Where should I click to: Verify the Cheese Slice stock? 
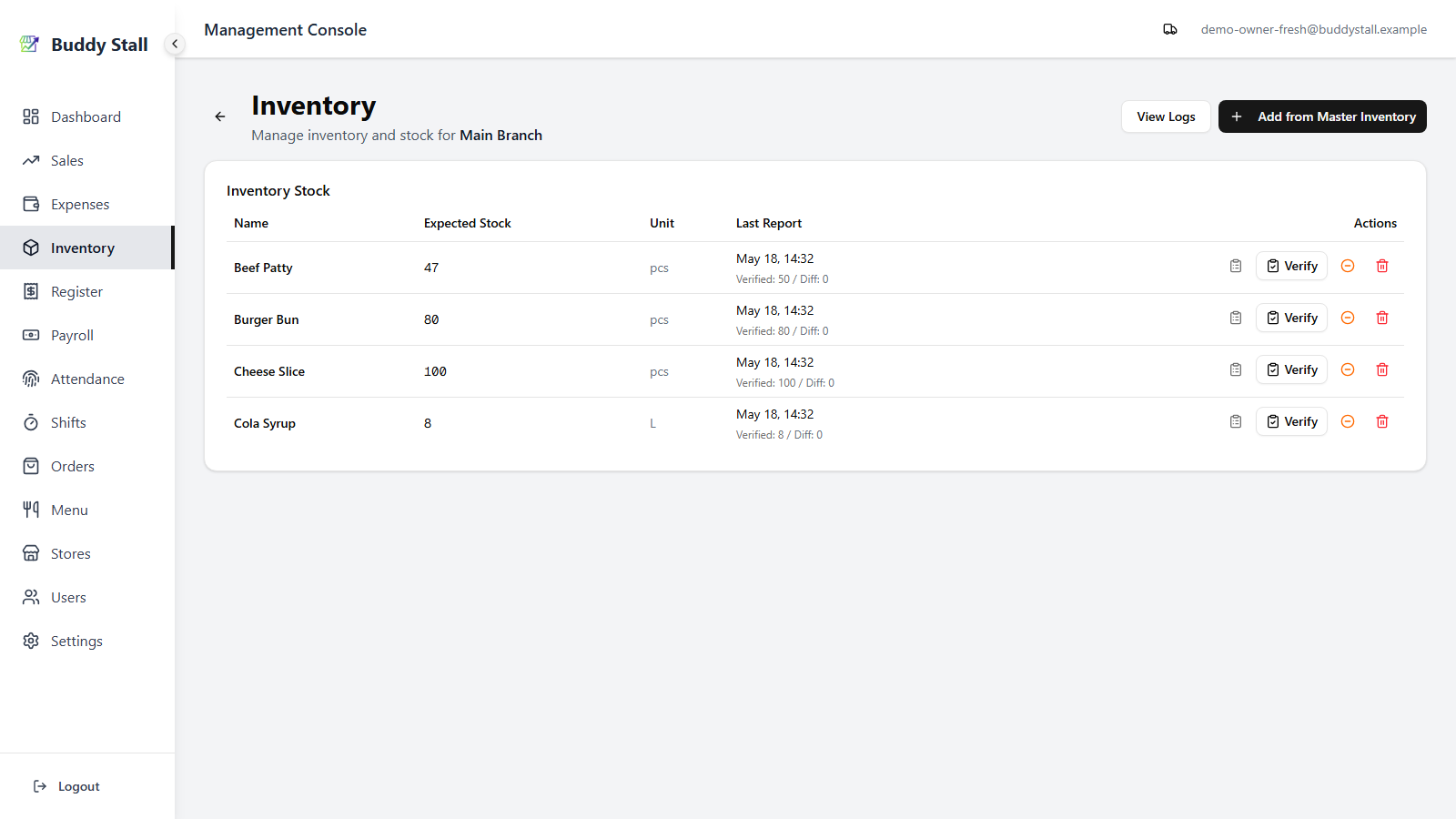[x=1291, y=369]
